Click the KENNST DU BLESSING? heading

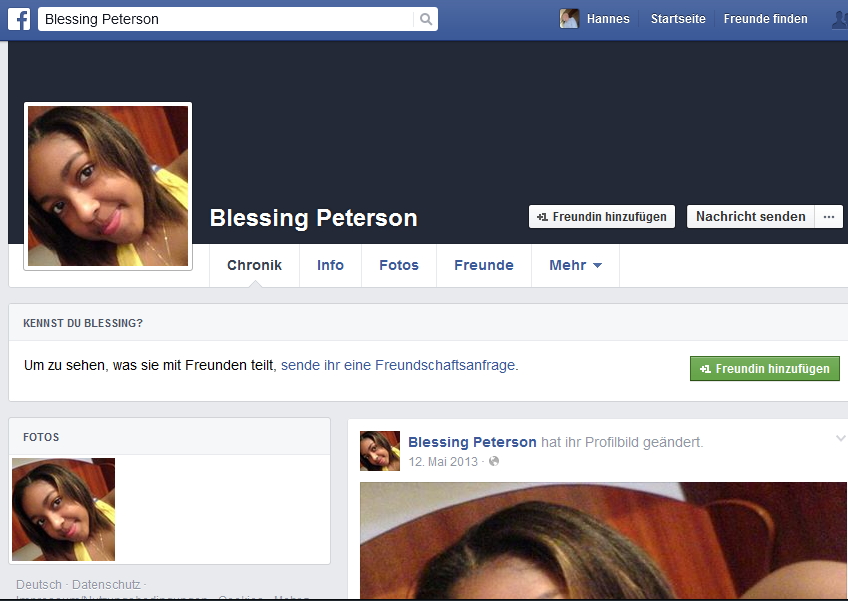(x=83, y=323)
